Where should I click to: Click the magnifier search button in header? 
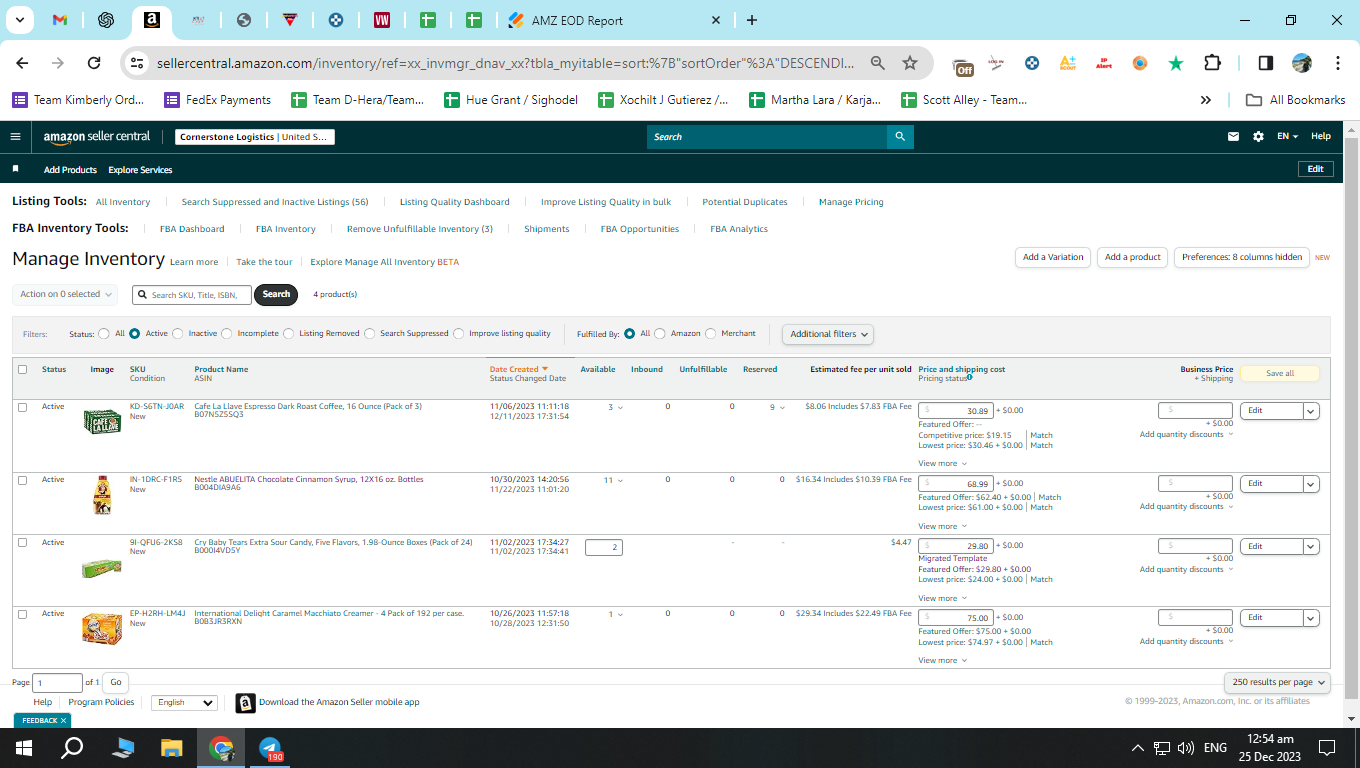coord(900,137)
